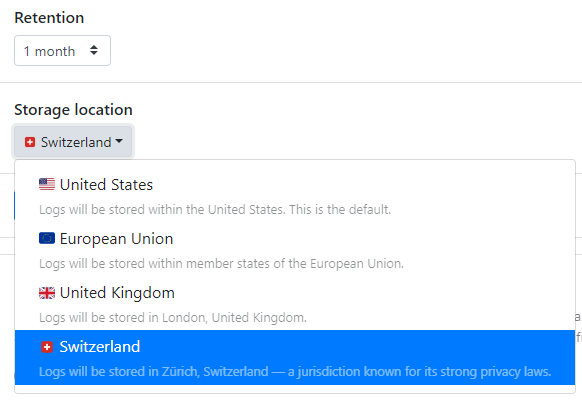Click the European Union member states description
The image size is (582, 401).
(x=221, y=264)
